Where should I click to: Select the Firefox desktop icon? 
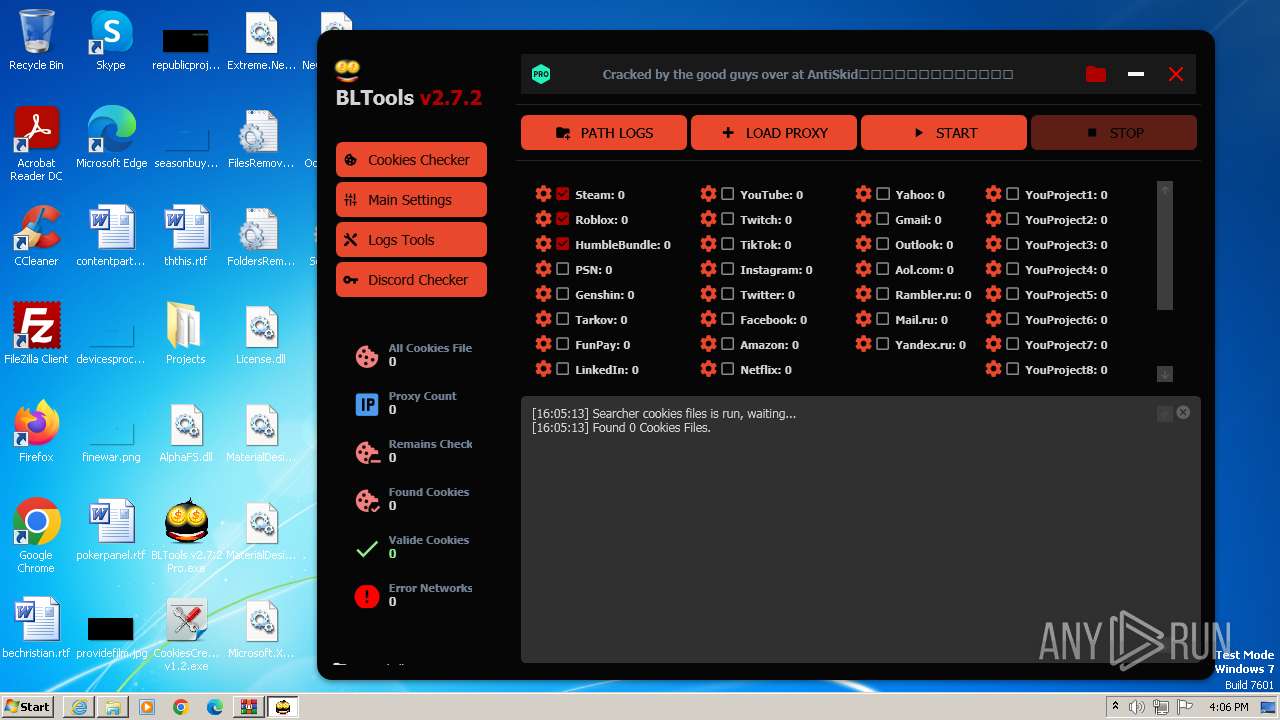pyautogui.click(x=36, y=432)
